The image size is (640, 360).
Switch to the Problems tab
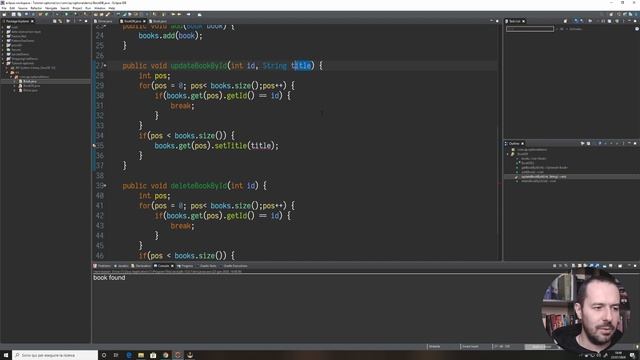(x=102, y=266)
